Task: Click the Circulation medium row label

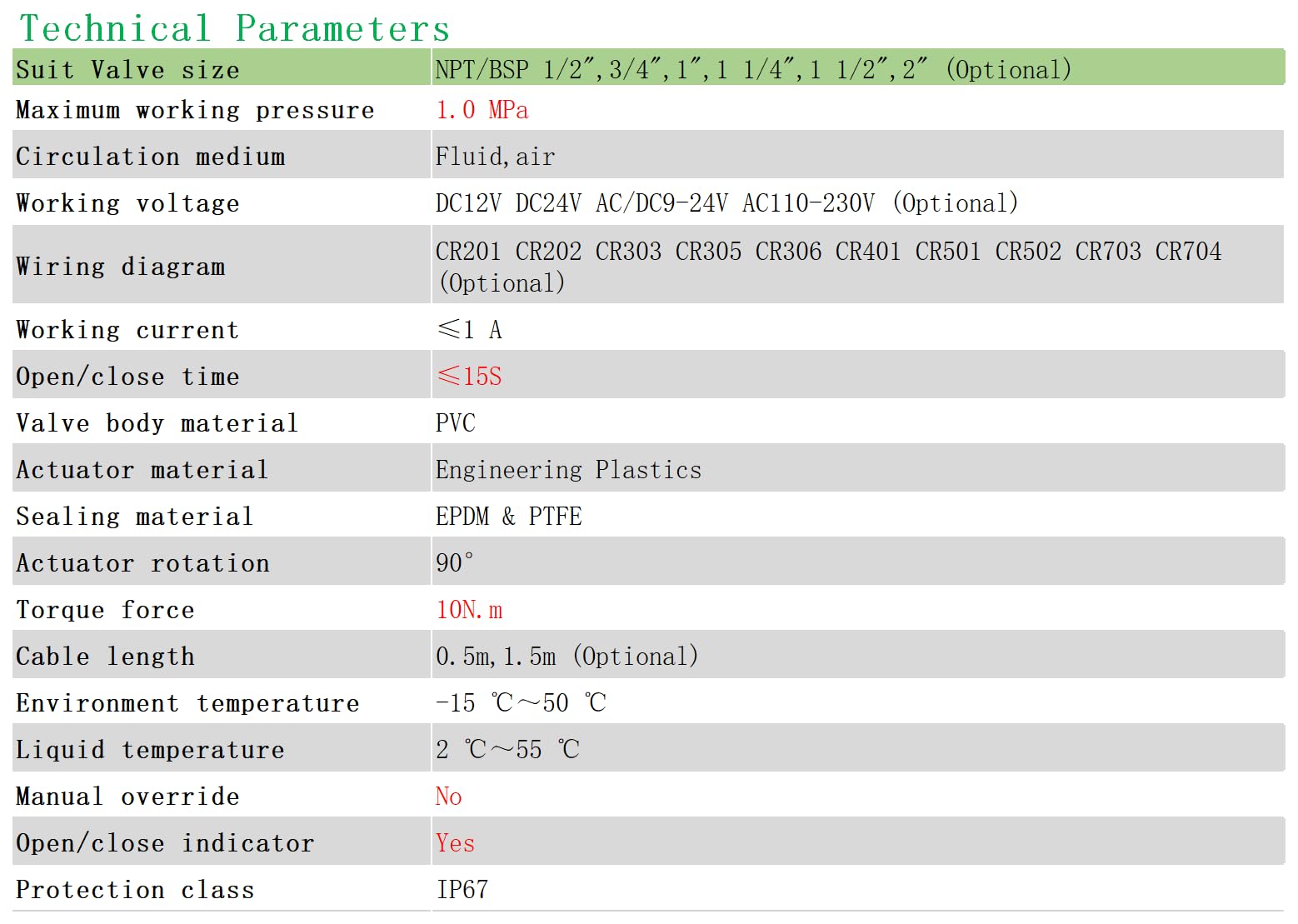Action: click(151, 157)
